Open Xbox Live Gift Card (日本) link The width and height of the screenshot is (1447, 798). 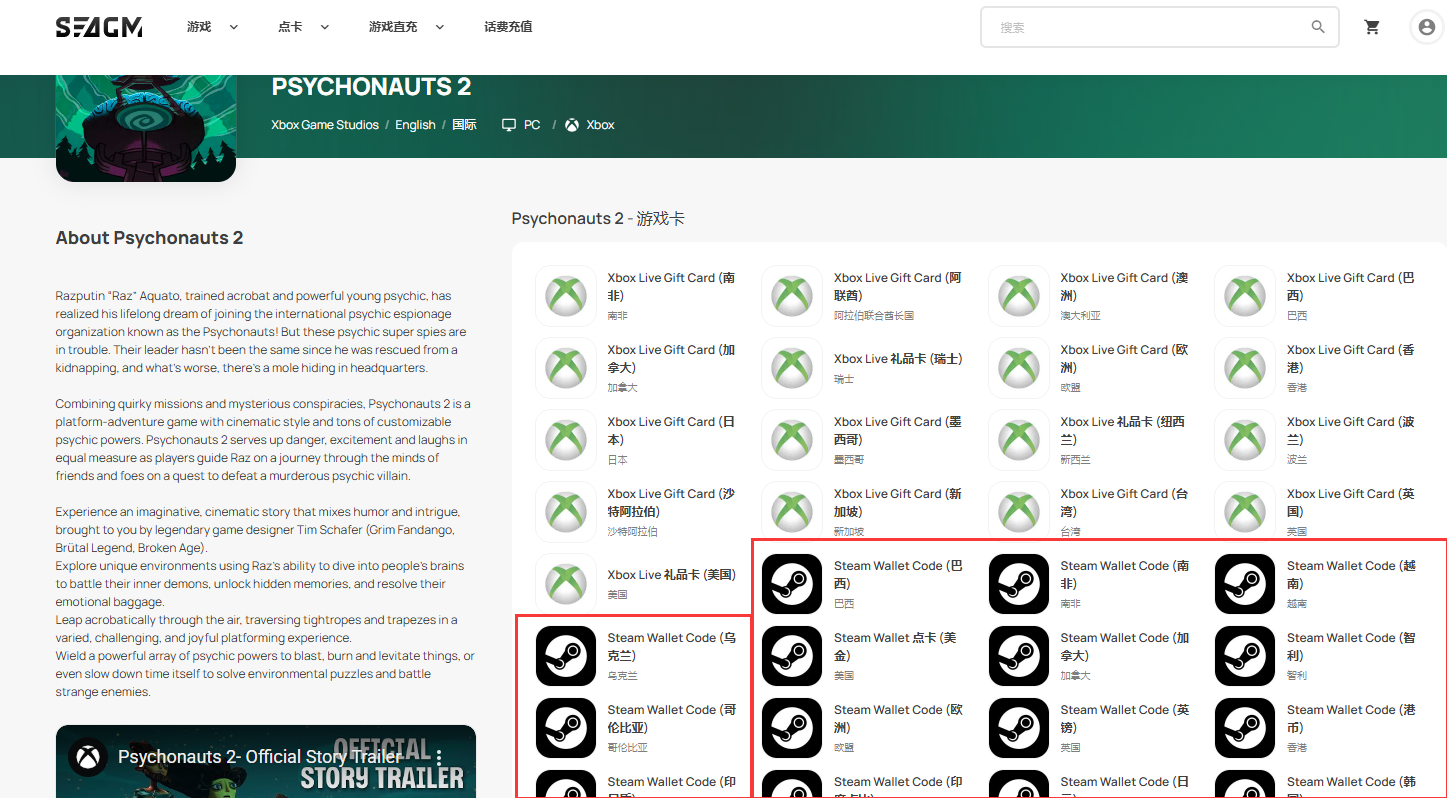click(671, 431)
